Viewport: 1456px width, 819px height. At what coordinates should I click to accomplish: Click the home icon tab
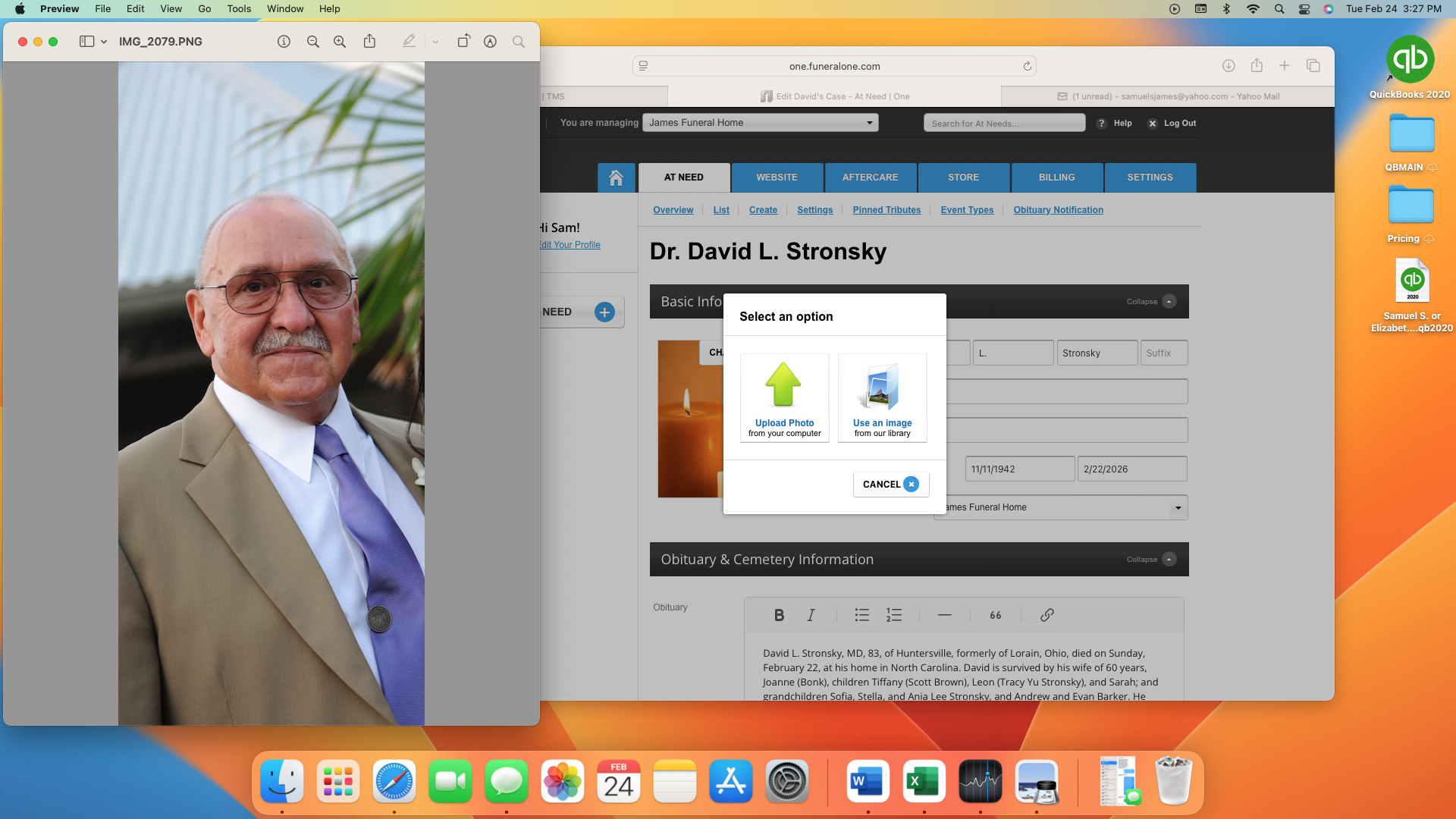(616, 177)
